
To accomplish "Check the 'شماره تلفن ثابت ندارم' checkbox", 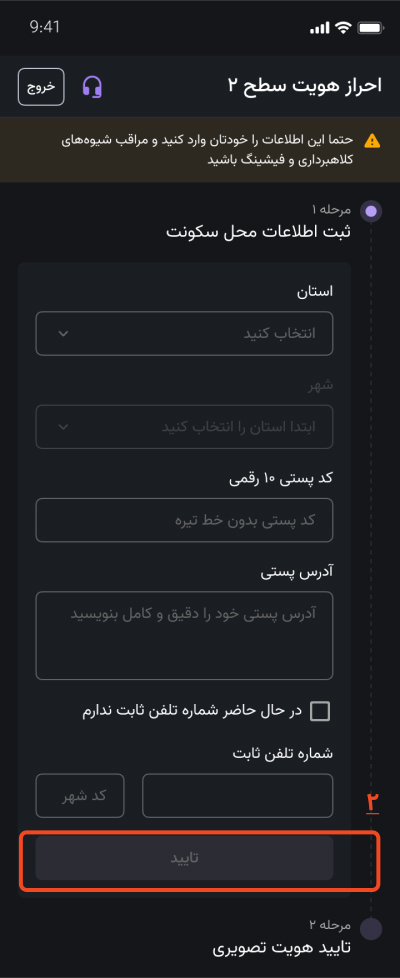I will coord(320,711).
